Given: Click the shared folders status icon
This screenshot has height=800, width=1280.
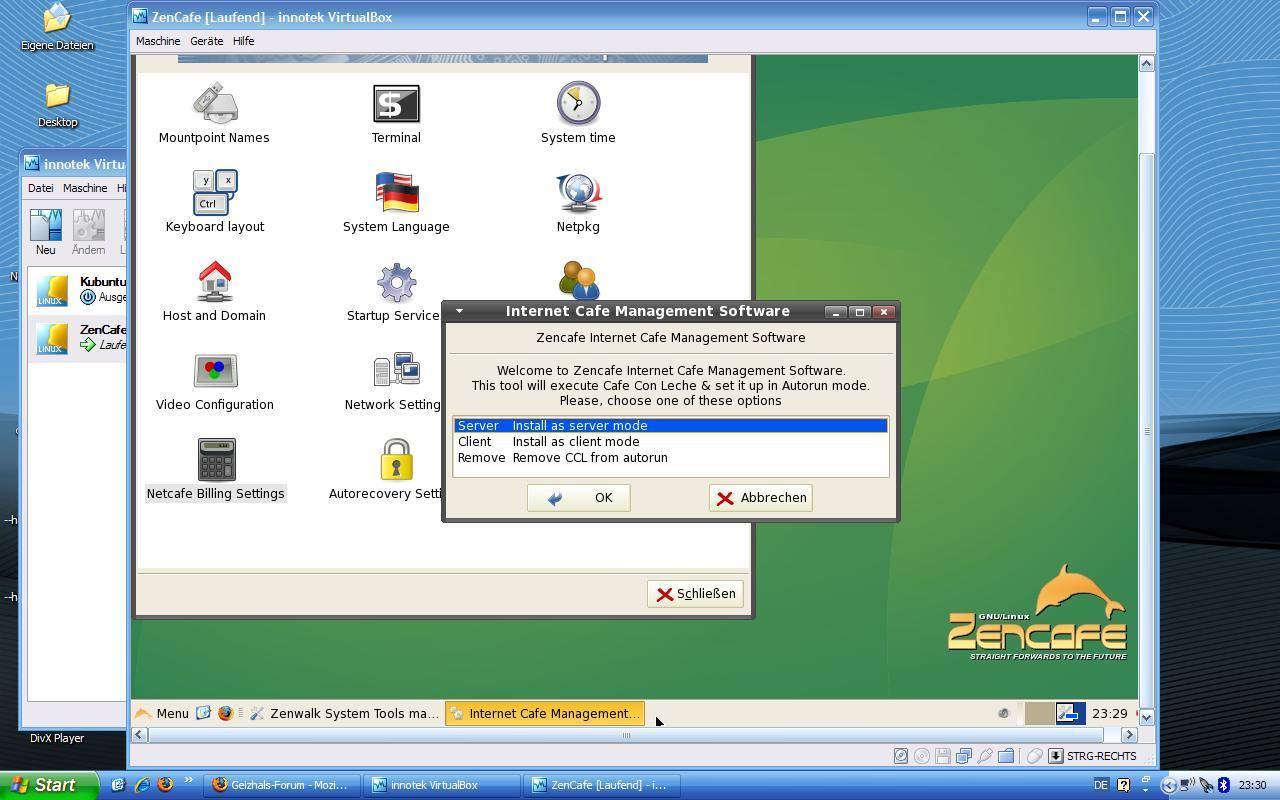Looking at the screenshot, I should pos(1006,756).
